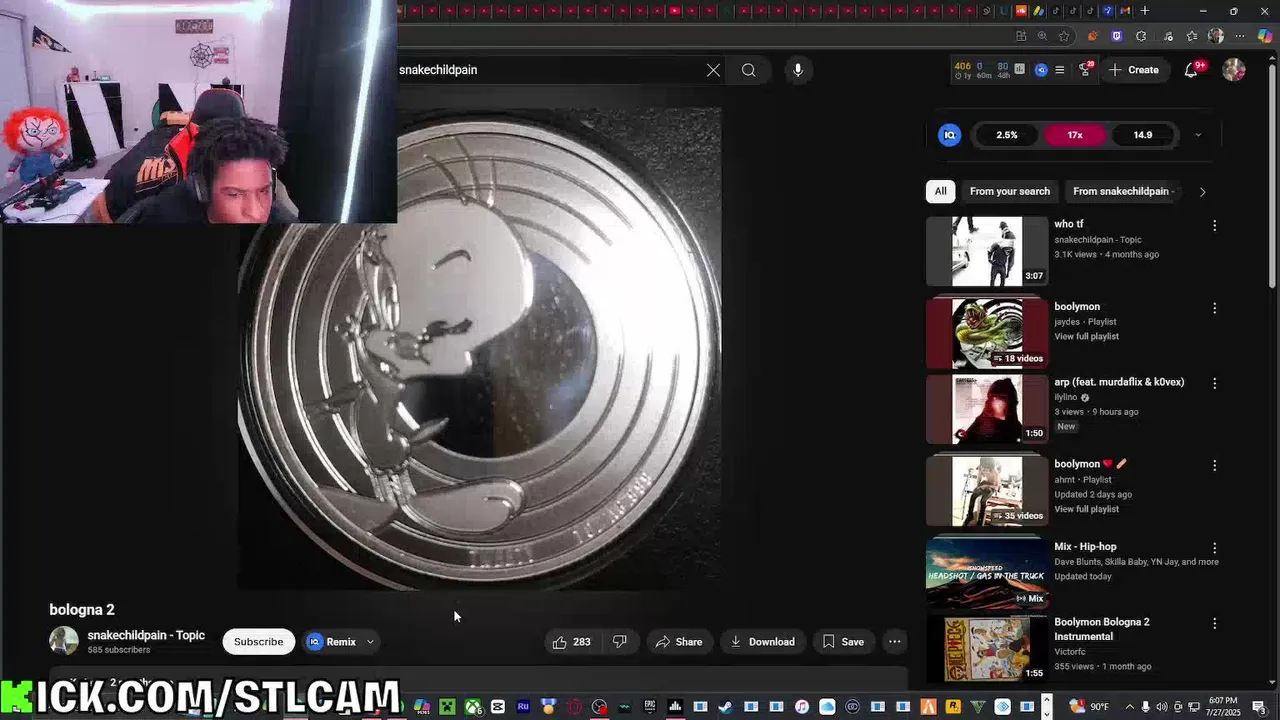The height and width of the screenshot is (720, 1280).
Task: Open the Xbox app from taskbar
Action: 473,707
